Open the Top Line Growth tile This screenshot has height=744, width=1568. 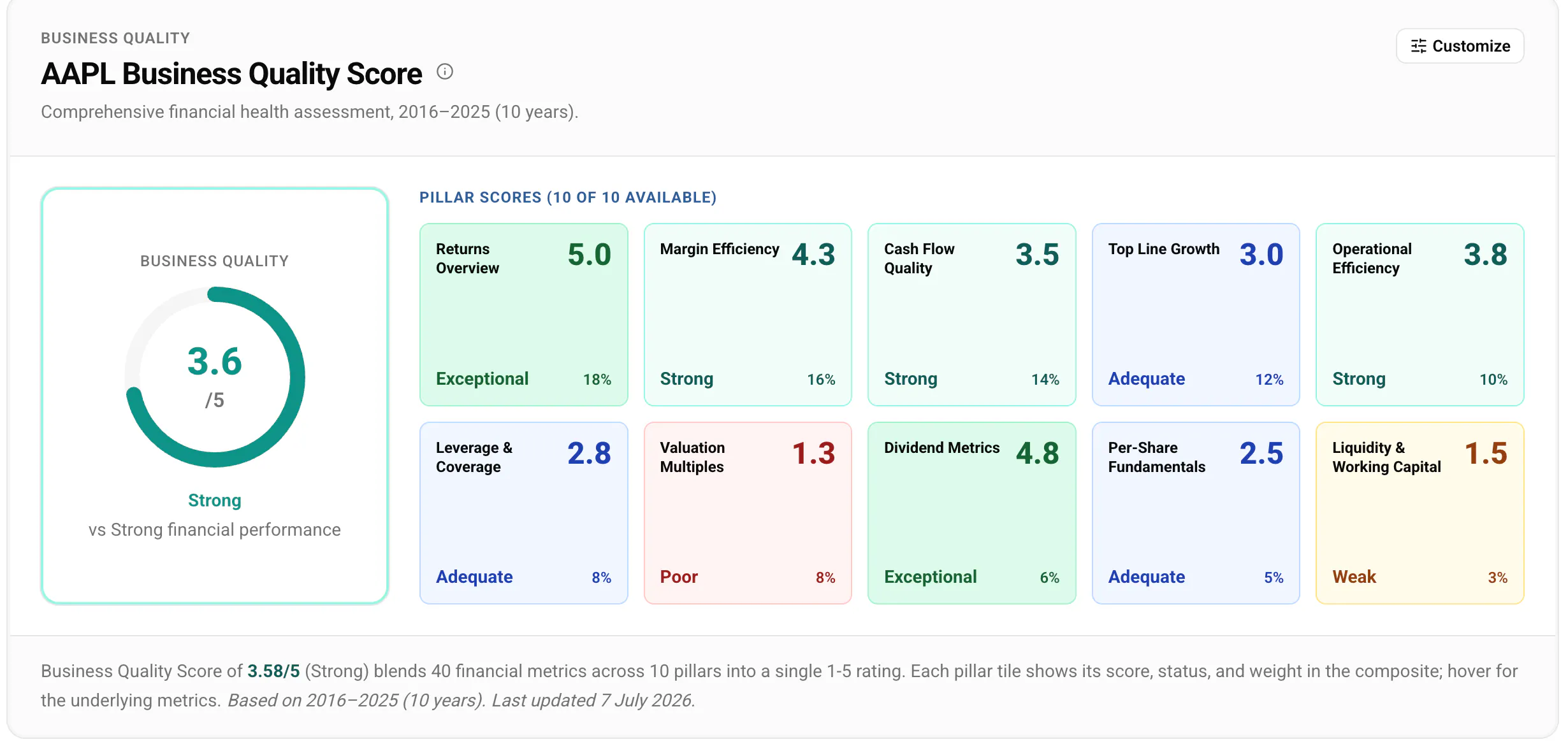tap(1196, 315)
